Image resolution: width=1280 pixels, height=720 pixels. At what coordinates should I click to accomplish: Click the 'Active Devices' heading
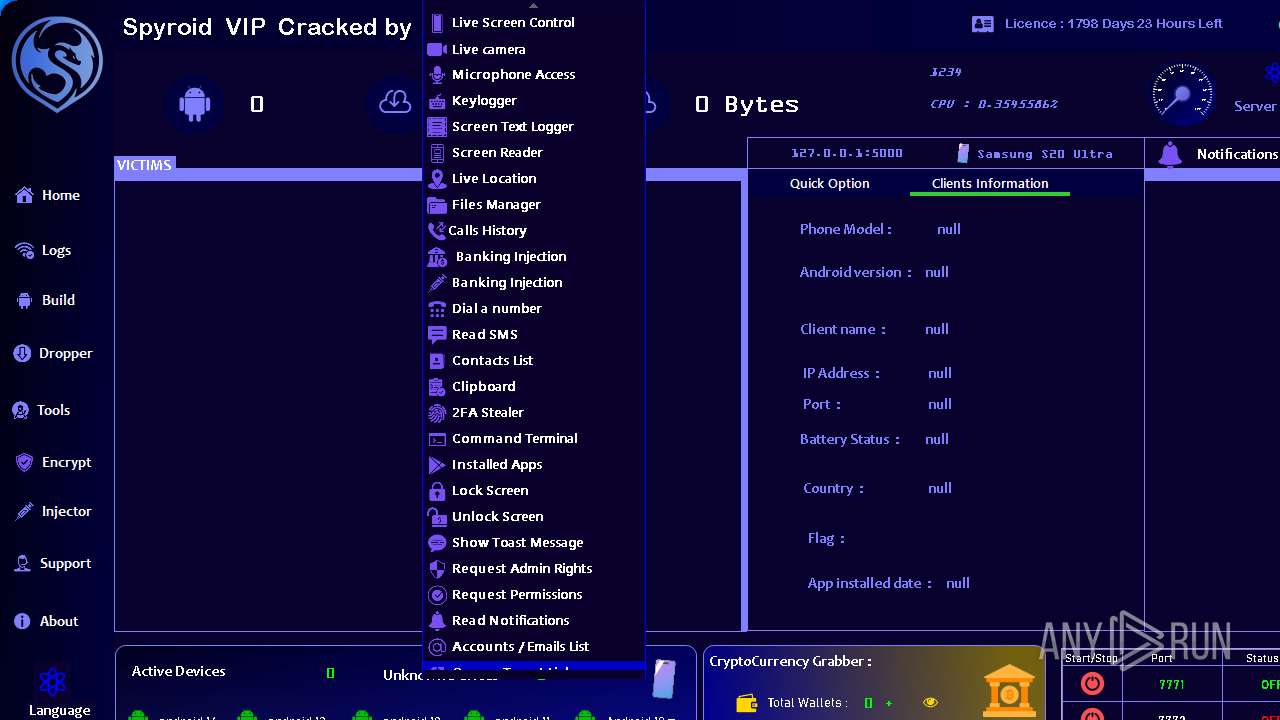[179, 671]
